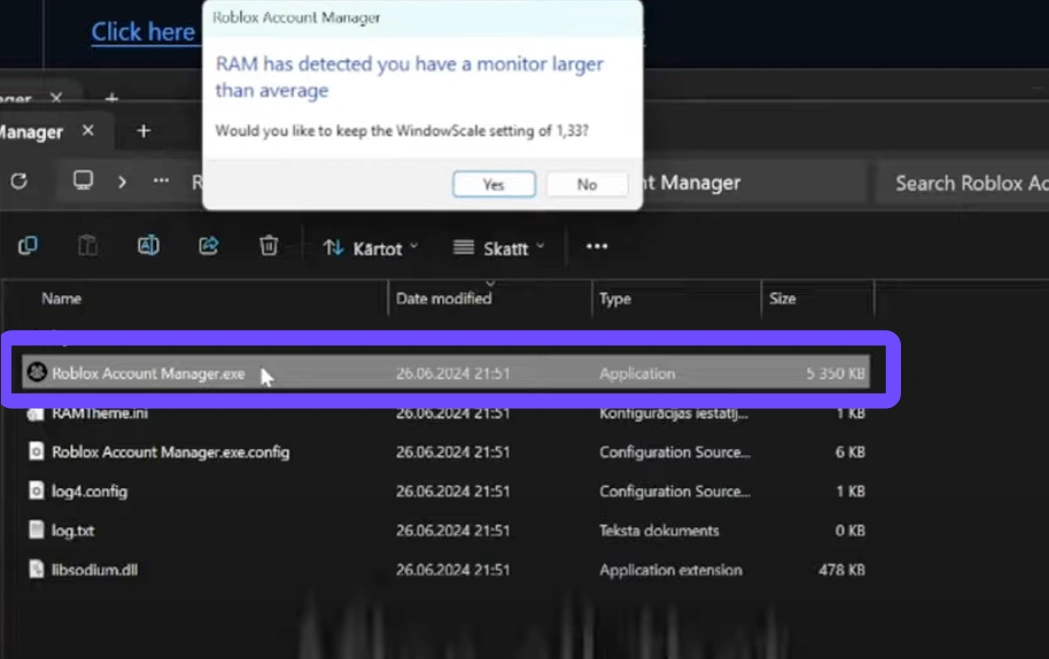Click the Paste icon in the toolbar
This screenshot has height=659, width=1049.
(88, 246)
